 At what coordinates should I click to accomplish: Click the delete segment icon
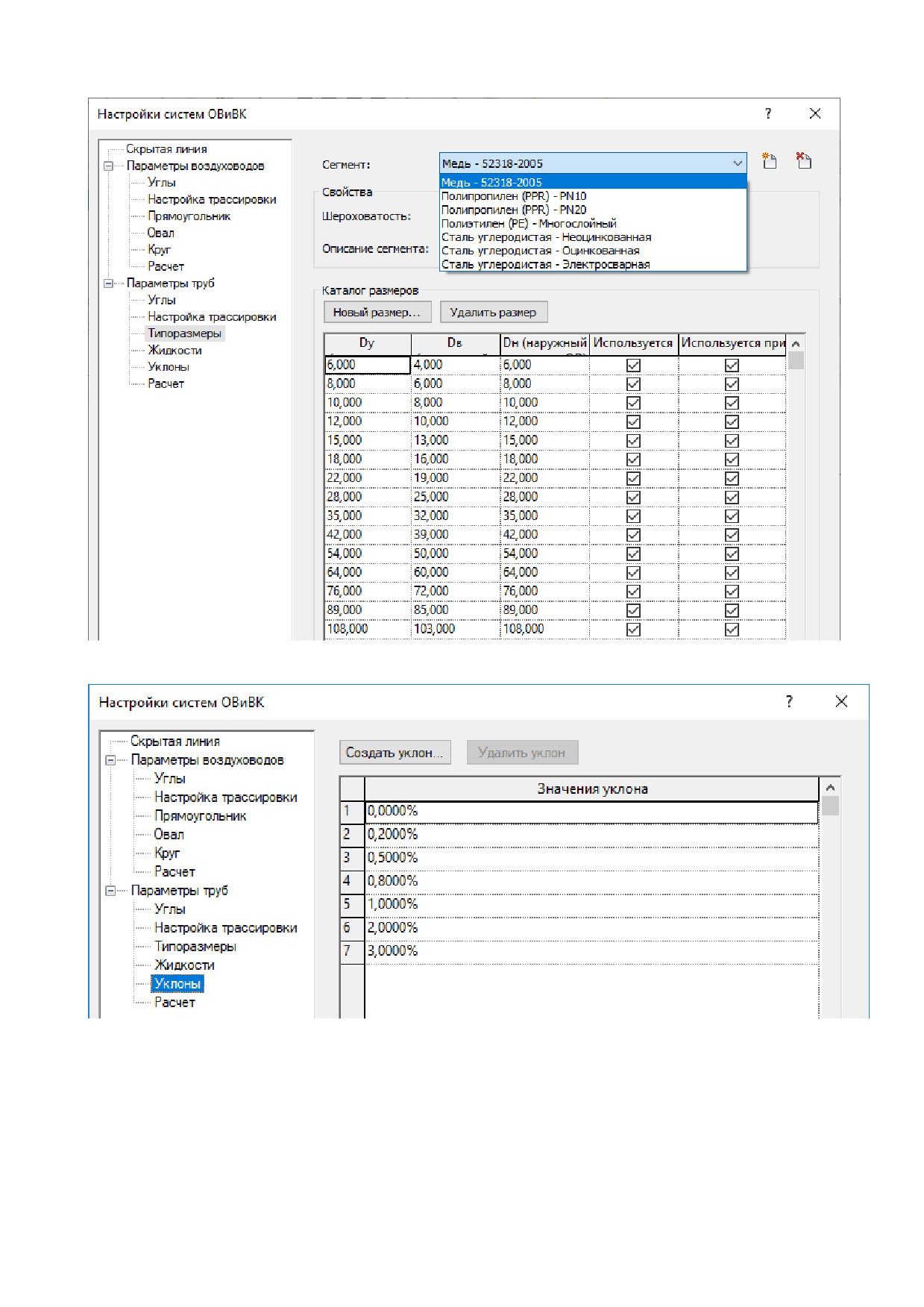pyautogui.click(x=803, y=160)
